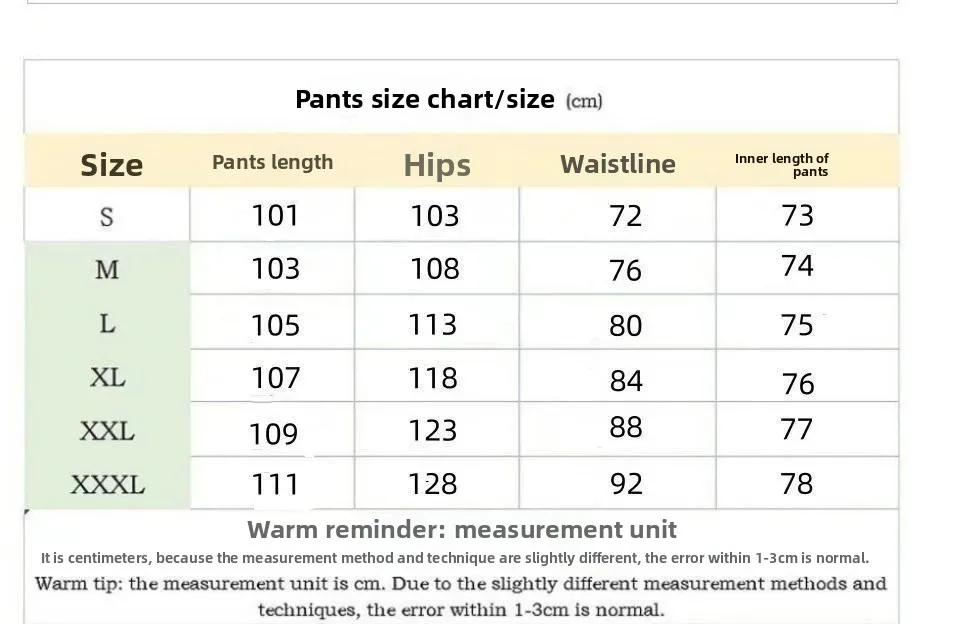Click the Hips column header
Image resolution: width=974 pixels, height=624 pixels.
[x=437, y=166]
